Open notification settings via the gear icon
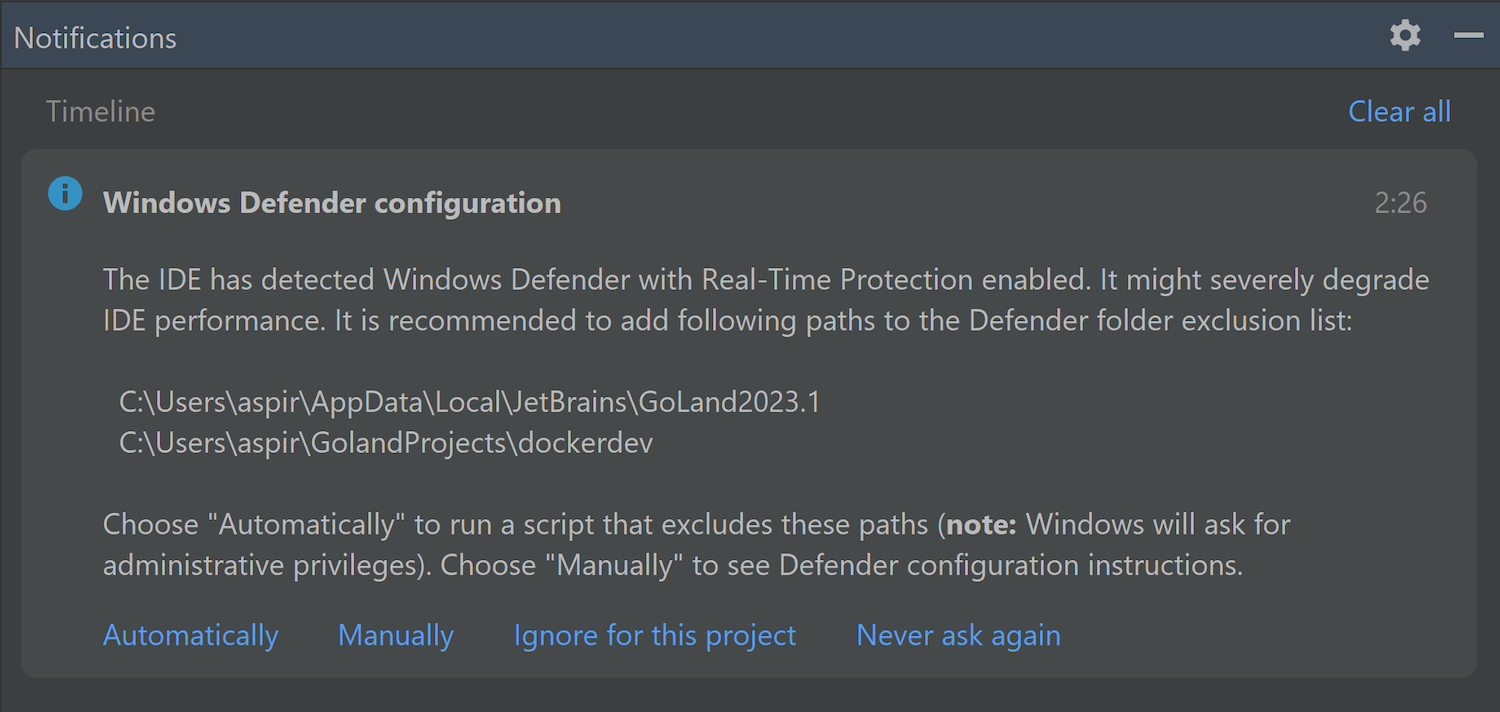This screenshot has height=712, width=1500. pos(1405,37)
